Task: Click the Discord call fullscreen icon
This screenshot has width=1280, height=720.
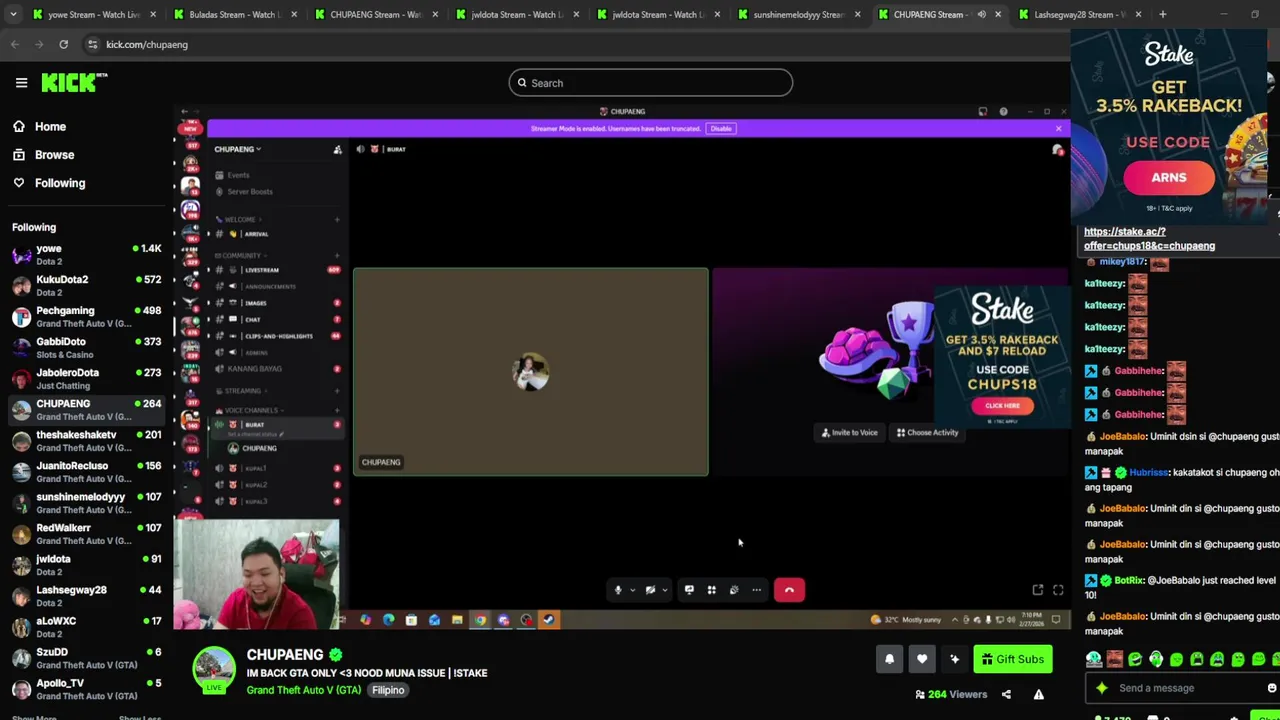Action: tap(1058, 590)
